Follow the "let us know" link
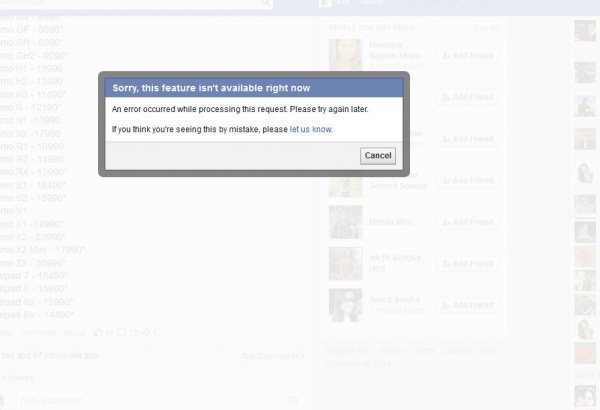This screenshot has width=600, height=410. 311,129
